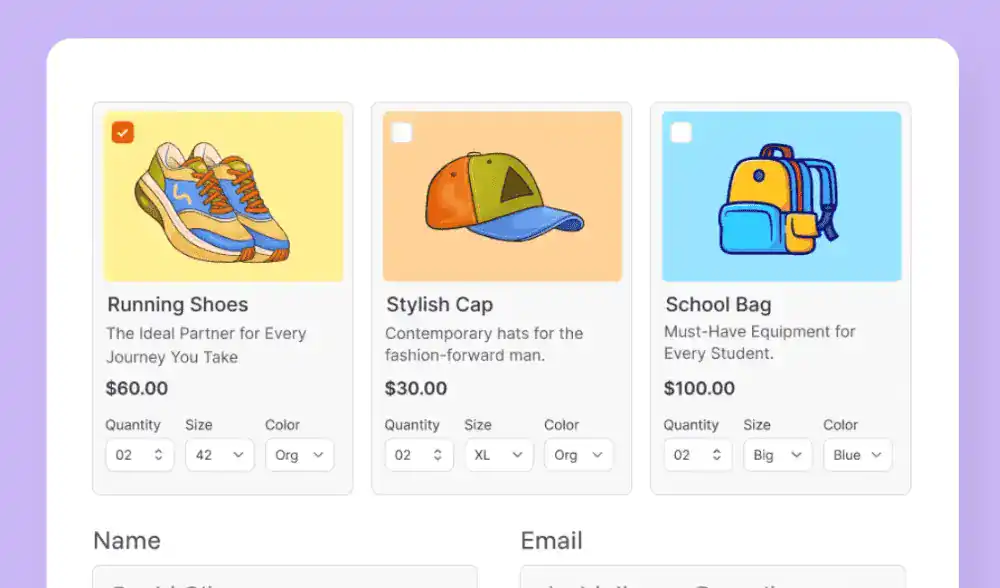Click the Stylish Cap product image

502,197
